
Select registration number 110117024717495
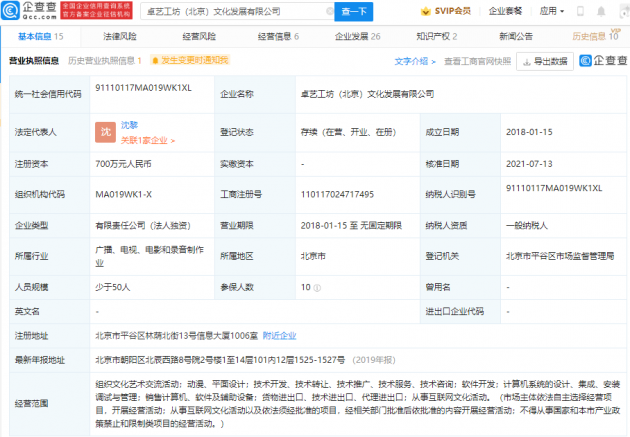pos(337,194)
